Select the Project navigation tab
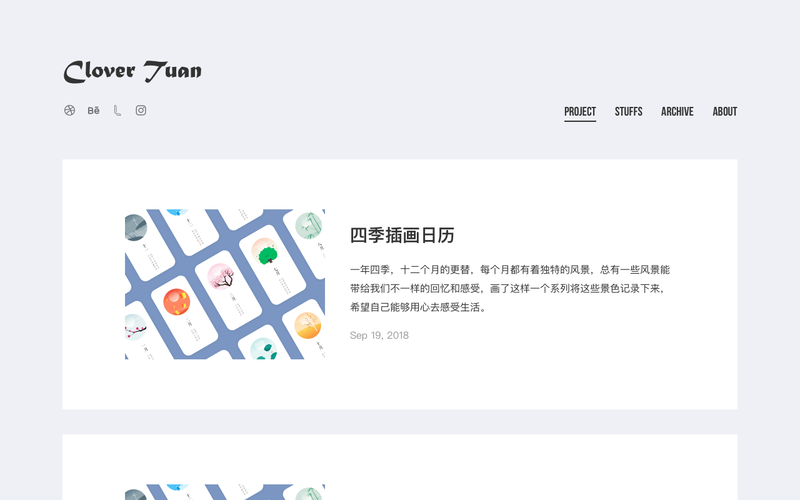This screenshot has height=500, width=800. point(580,112)
